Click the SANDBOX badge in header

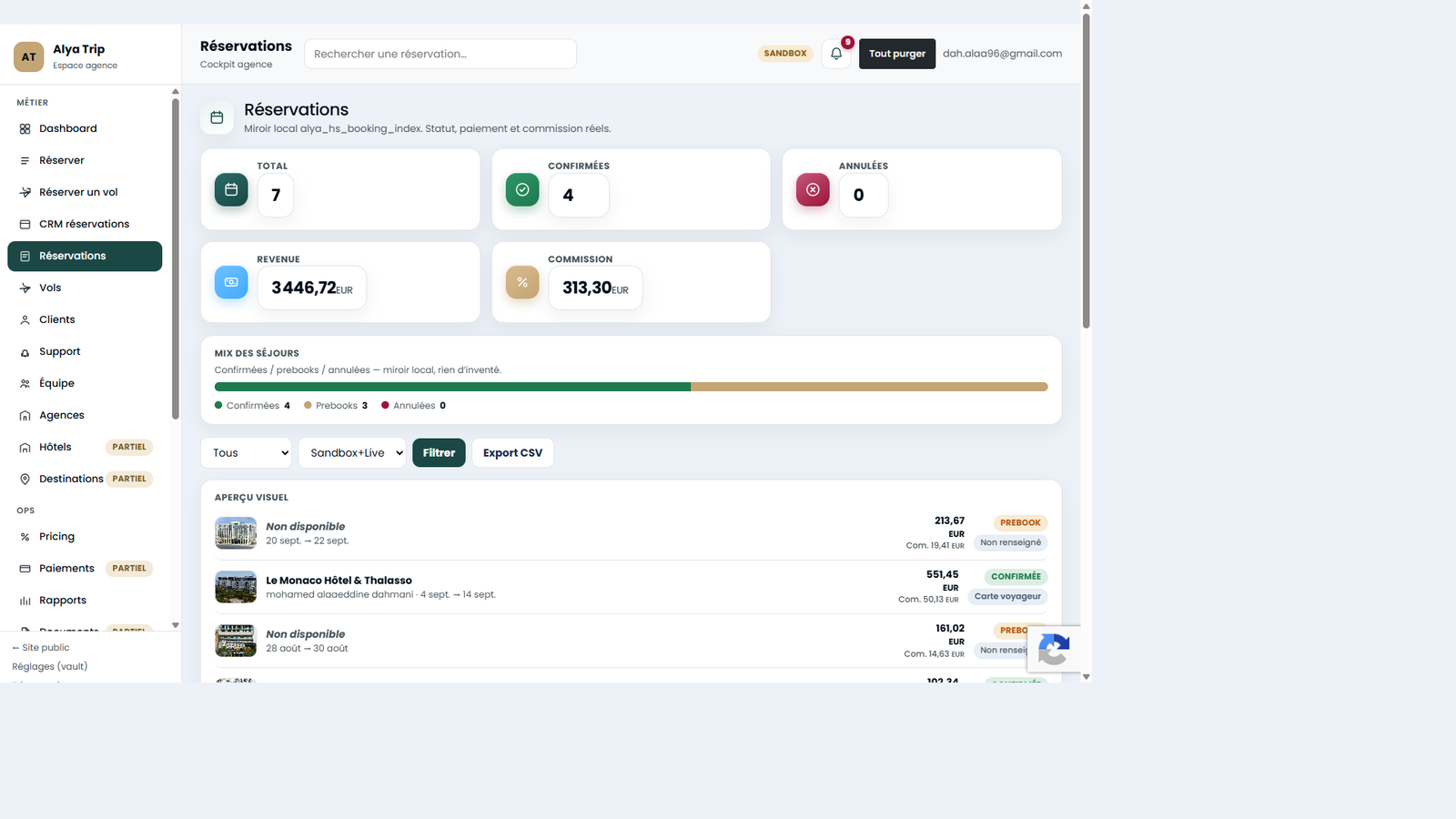click(x=785, y=54)
